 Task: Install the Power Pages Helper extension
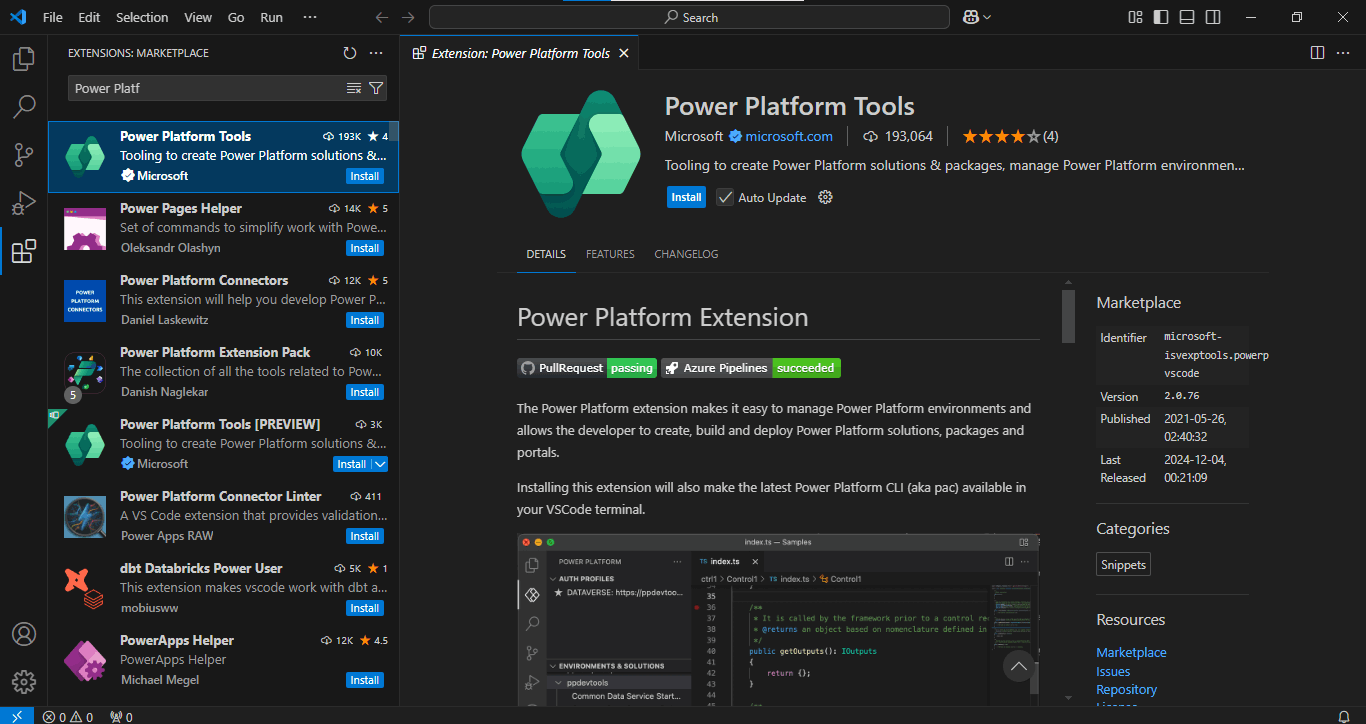pyautogui.click(x=364, y=248)
